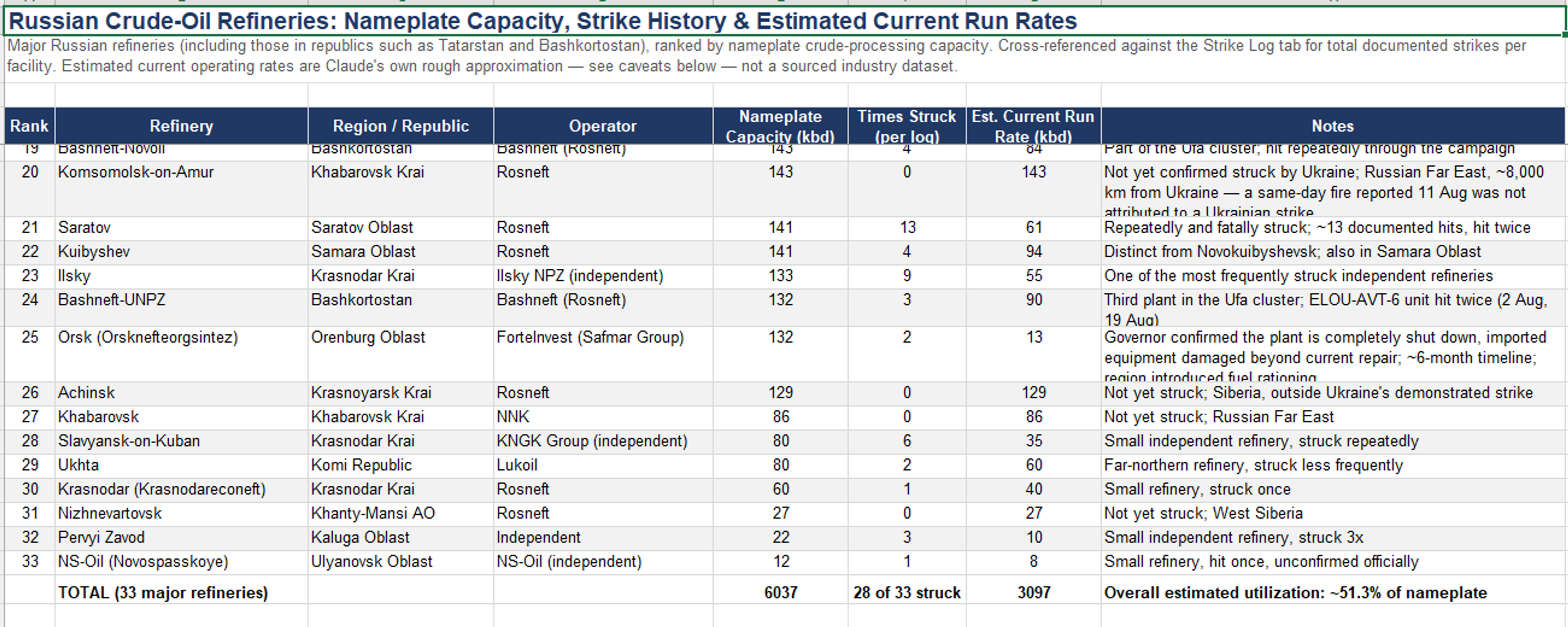Click the 'Refinery' column header
The image size is (1568, 627).
click(x=181, y=126)
